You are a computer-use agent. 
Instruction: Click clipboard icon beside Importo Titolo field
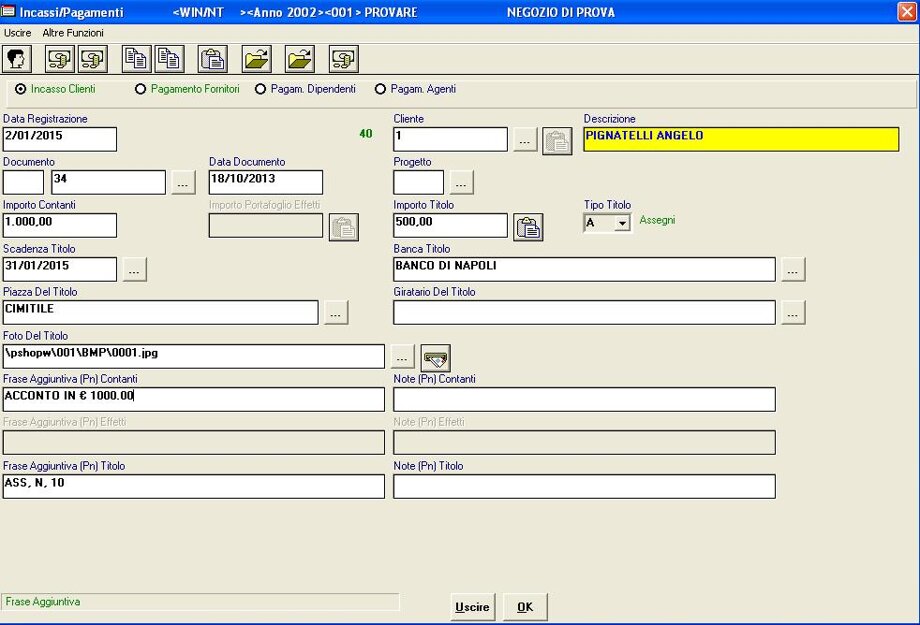(x=528, y=227)
